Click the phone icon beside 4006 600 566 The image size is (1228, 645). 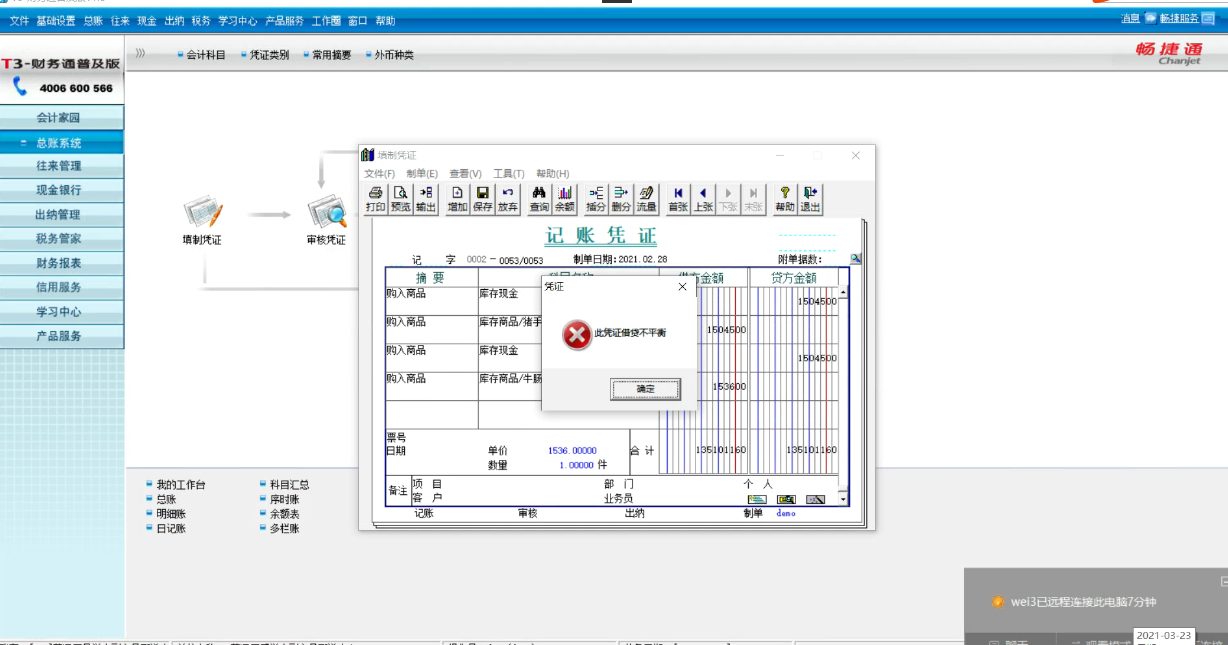20,87
